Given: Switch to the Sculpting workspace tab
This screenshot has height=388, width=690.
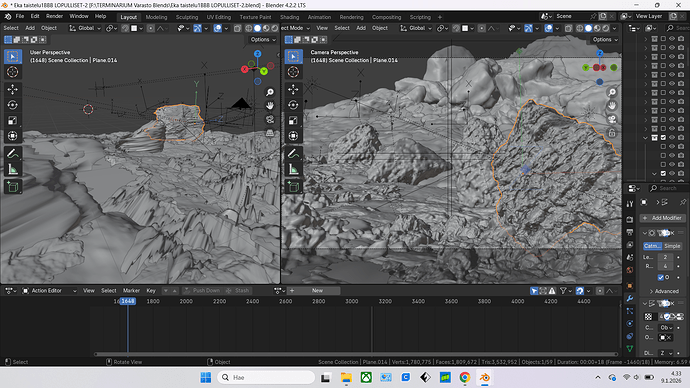Looking at the screenshot, I should pos(187,17).
